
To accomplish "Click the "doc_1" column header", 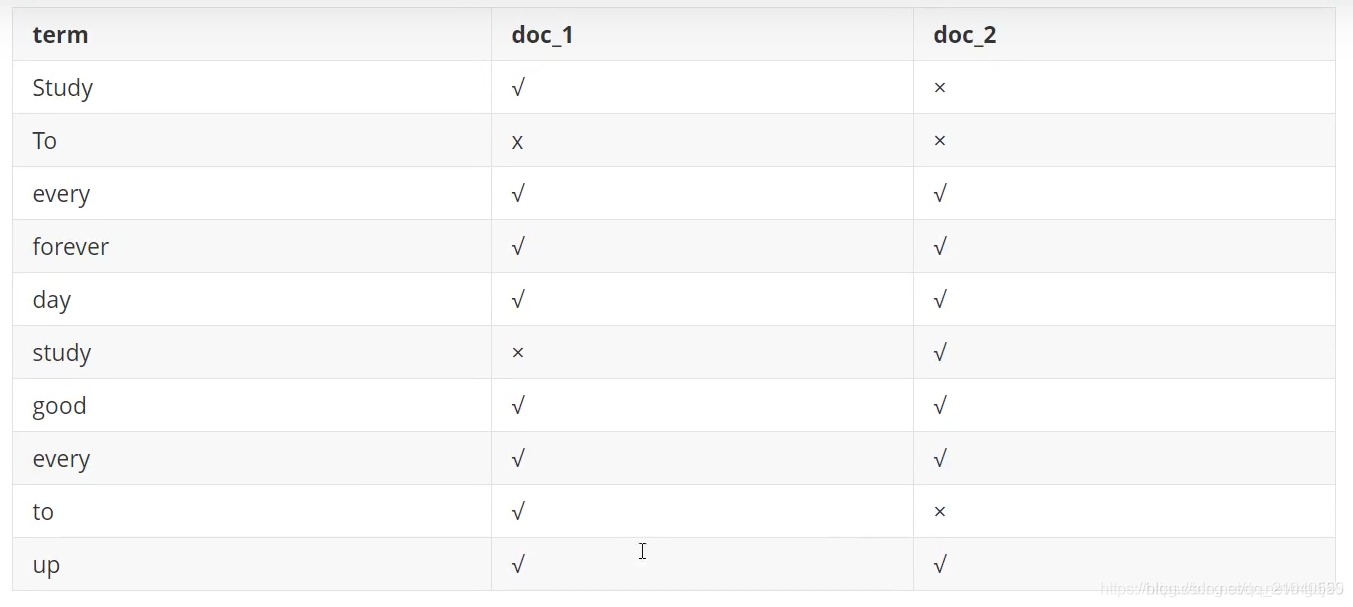I will click(x=542, y=35).
